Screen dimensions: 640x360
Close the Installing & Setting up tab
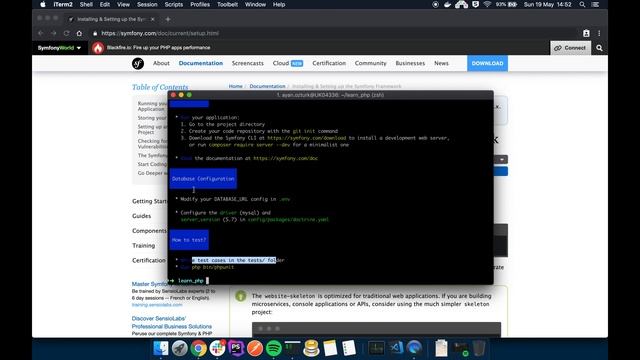(x=153, y=19)
